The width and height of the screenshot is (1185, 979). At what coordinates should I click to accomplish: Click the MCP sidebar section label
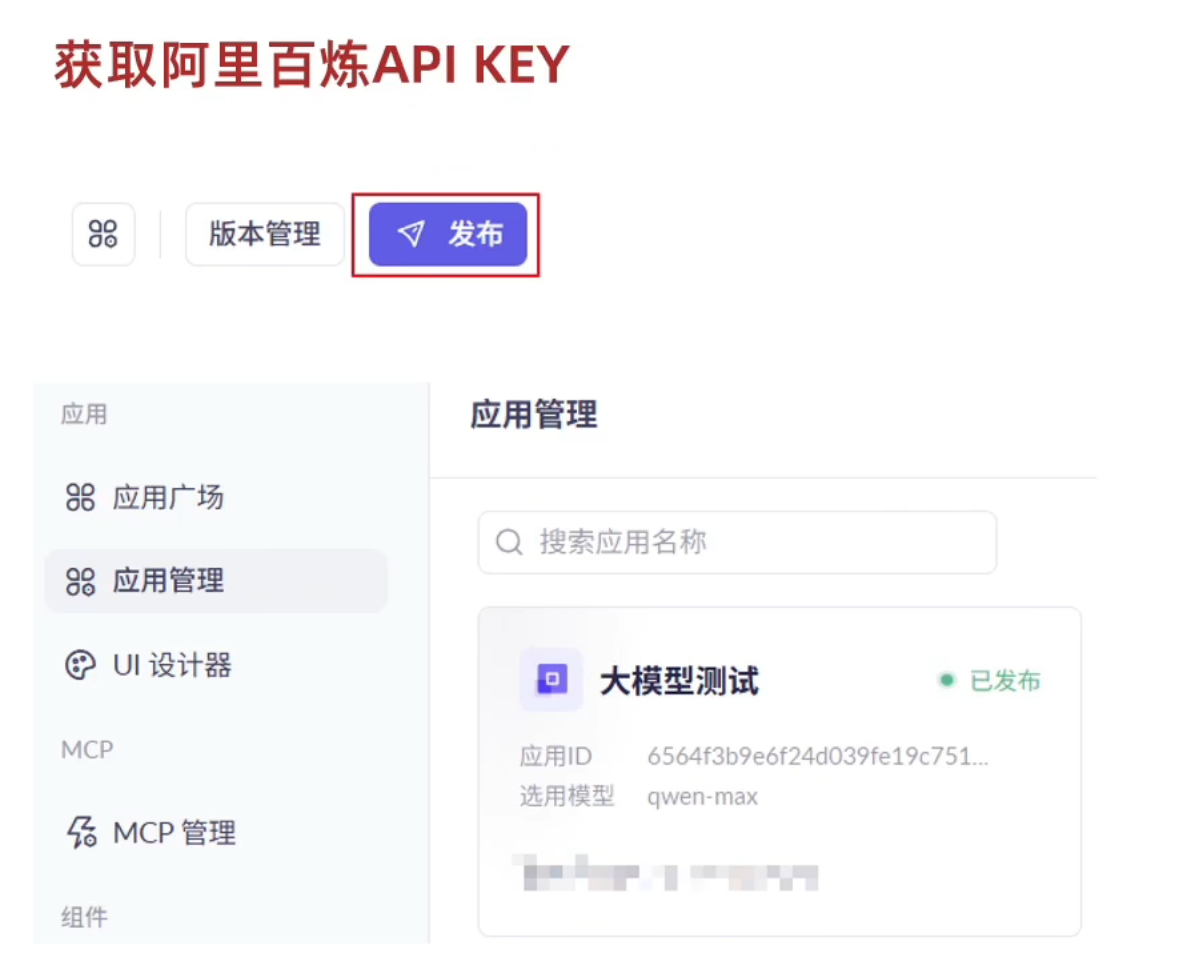pos(87,749)
